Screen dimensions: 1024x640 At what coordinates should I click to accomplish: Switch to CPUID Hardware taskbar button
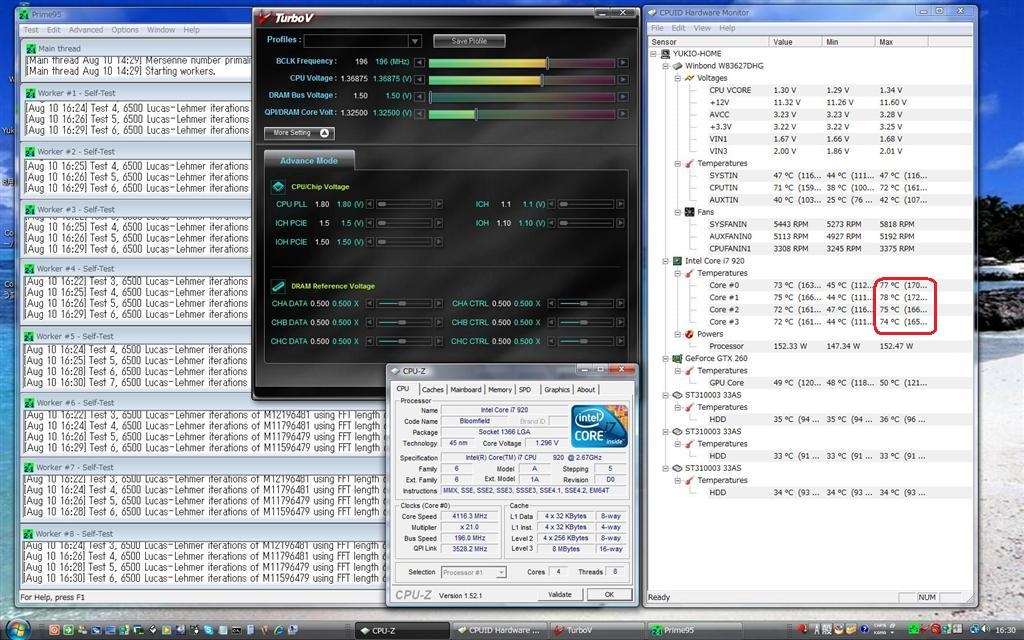point(500,630)
